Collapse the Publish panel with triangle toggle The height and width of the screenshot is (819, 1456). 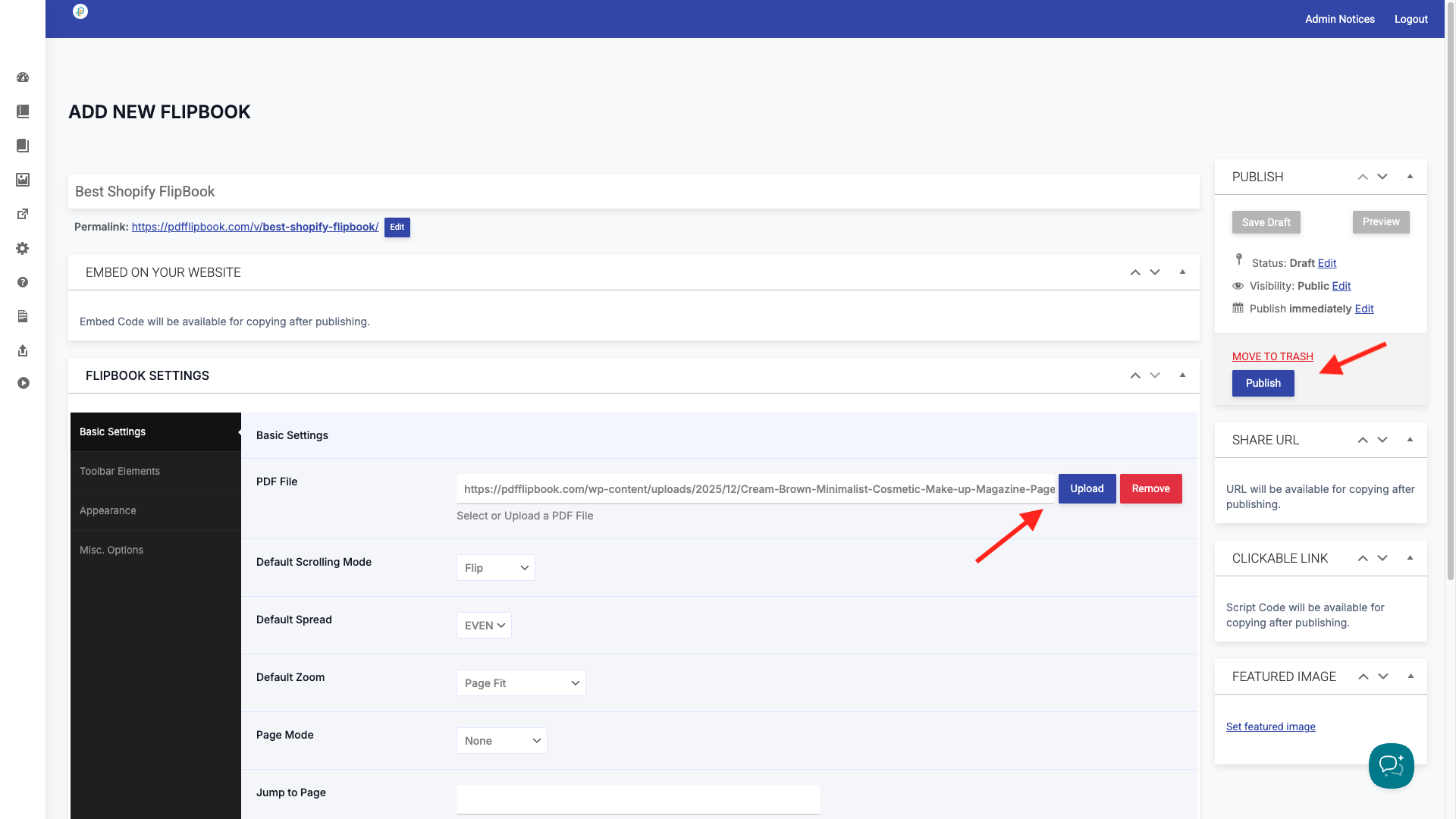pyautogui.click(x=1410, y=177)
